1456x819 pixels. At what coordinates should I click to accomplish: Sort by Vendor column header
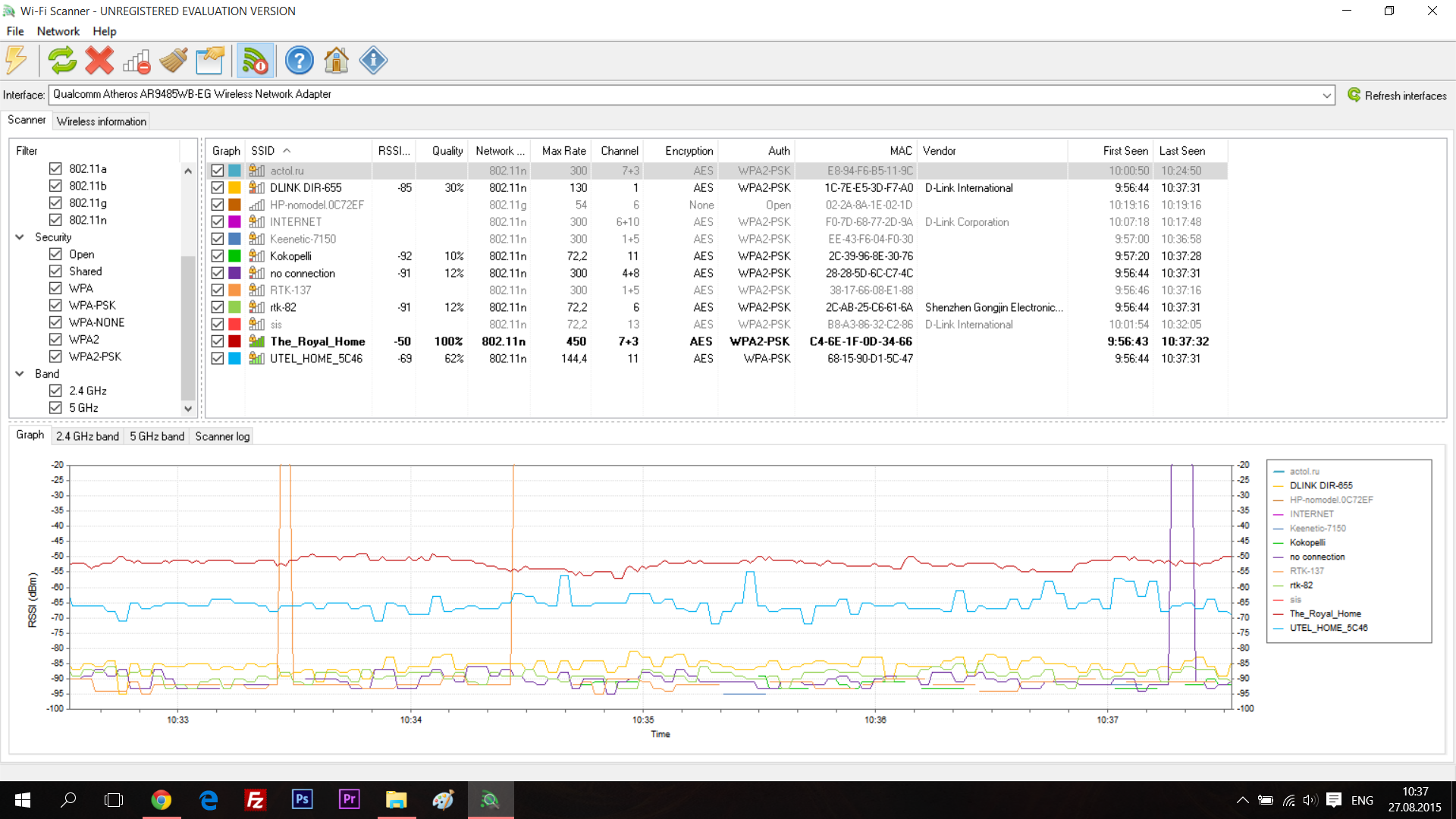click(993, 151)
